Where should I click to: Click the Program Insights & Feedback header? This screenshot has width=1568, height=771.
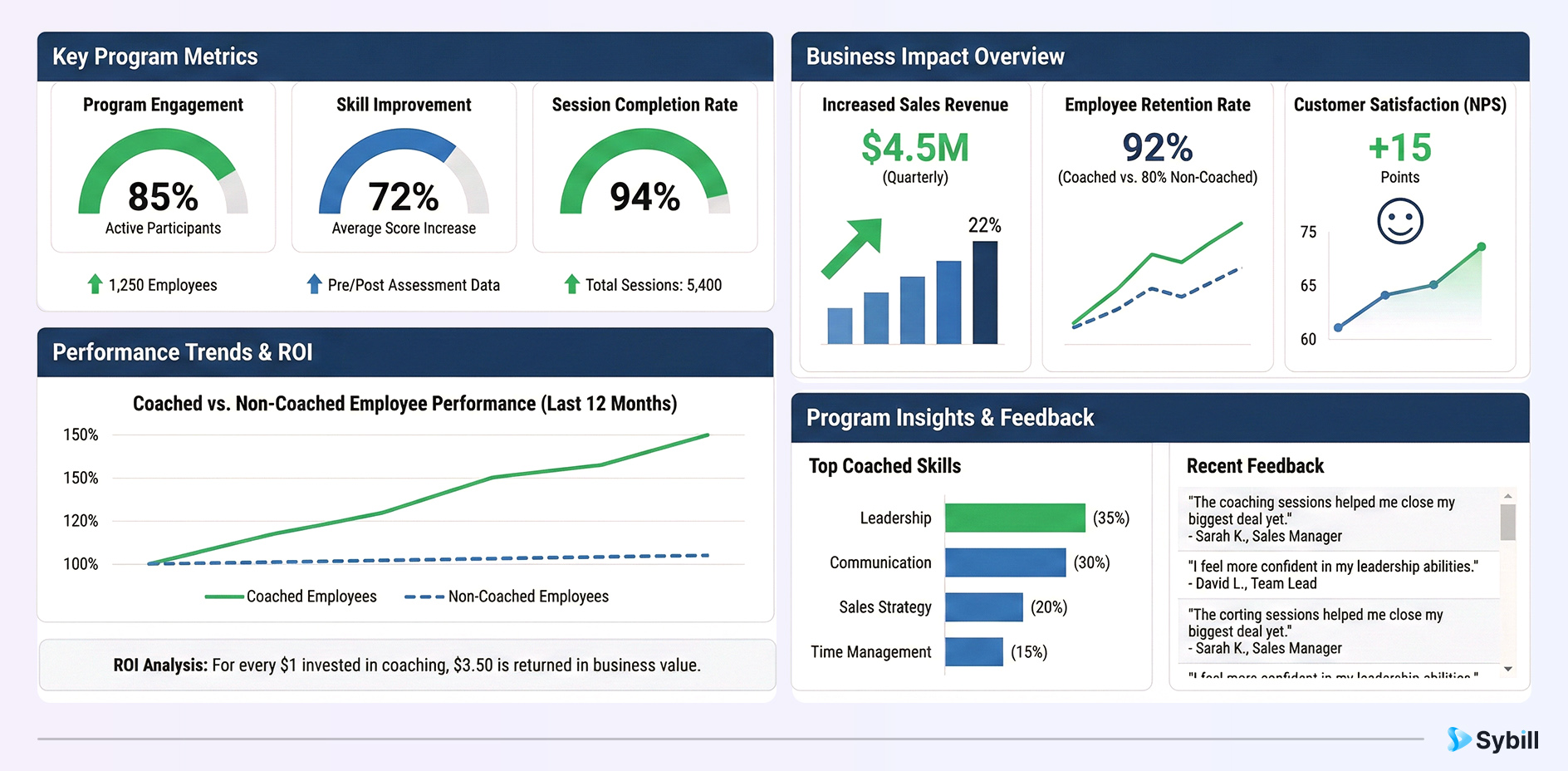pos(1160,418)
